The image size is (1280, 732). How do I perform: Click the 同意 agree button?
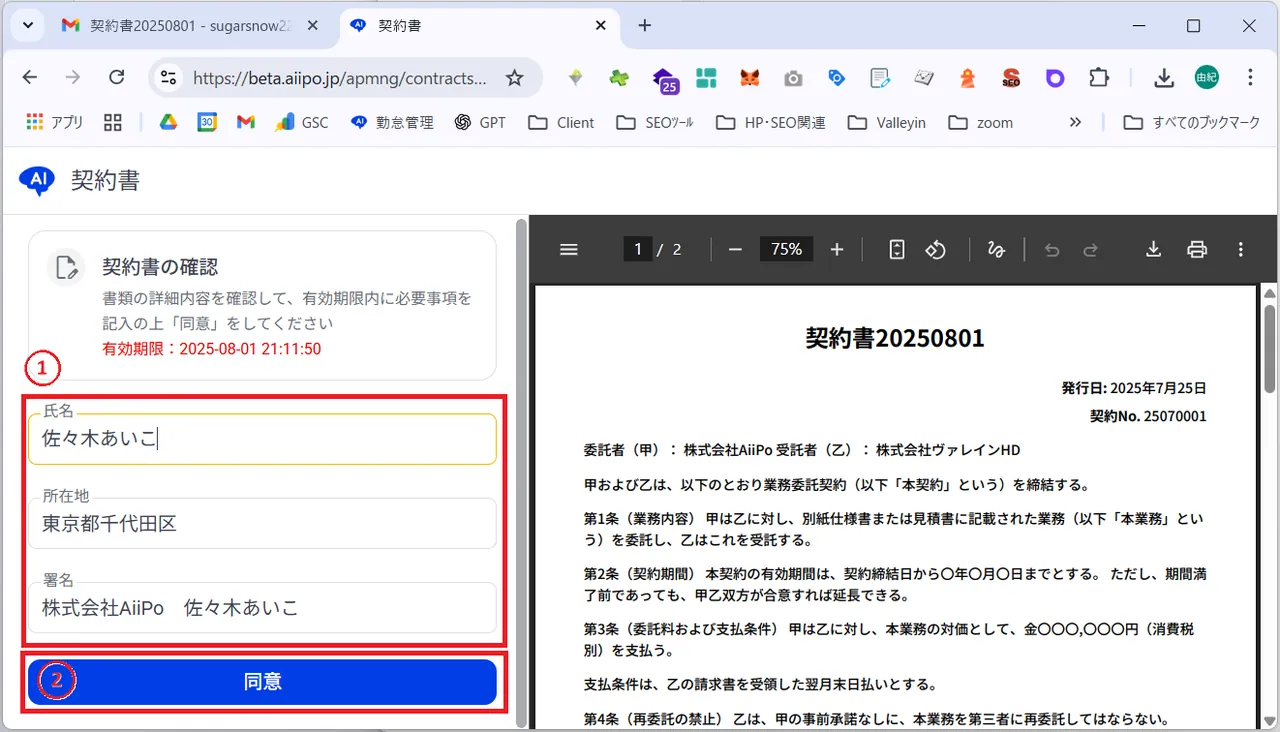(x=262, y=682)
